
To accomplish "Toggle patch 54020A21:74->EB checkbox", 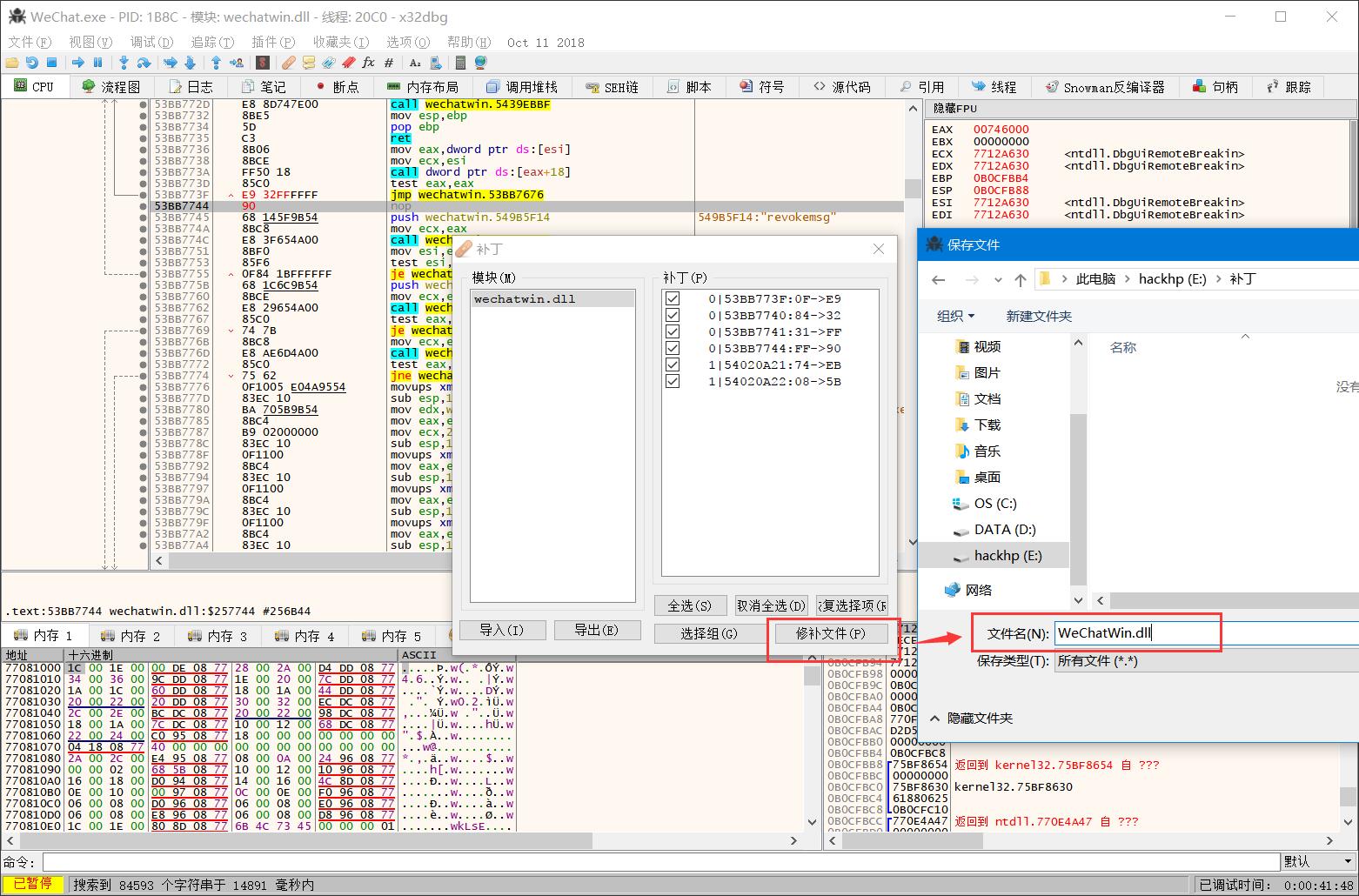I will pos(672,364).
